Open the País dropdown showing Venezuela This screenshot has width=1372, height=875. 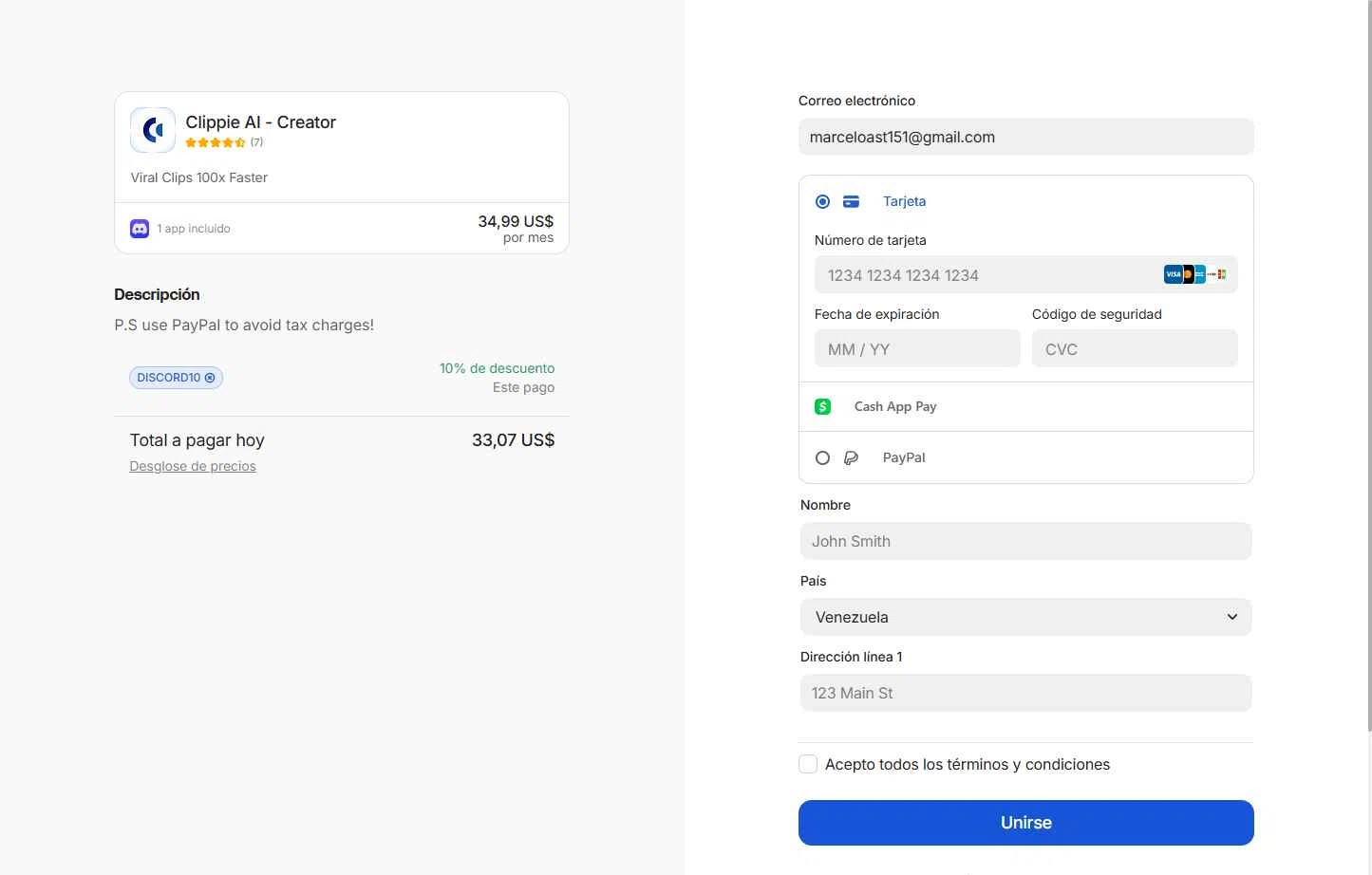(1026, 617)
